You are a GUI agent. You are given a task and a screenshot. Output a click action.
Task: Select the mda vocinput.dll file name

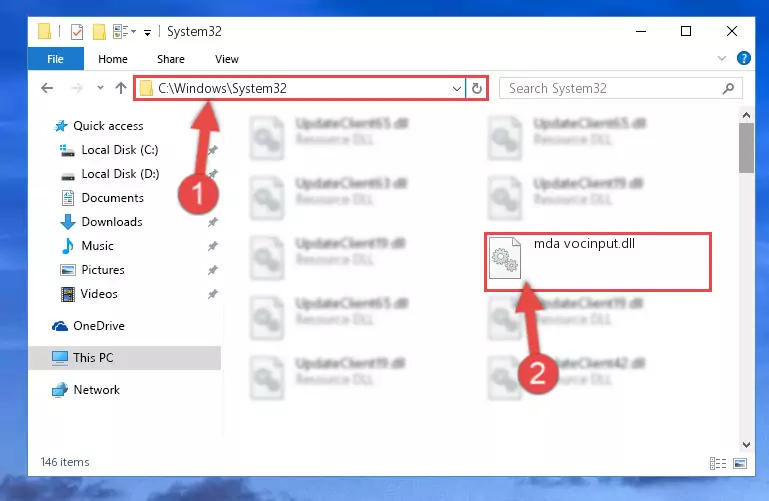click(584, 244)
